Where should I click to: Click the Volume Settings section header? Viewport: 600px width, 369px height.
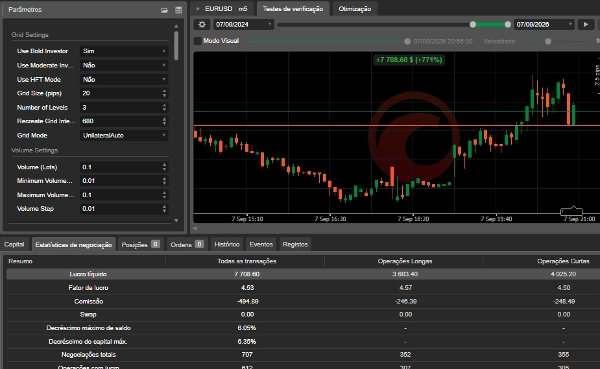[x=35, y=150]
